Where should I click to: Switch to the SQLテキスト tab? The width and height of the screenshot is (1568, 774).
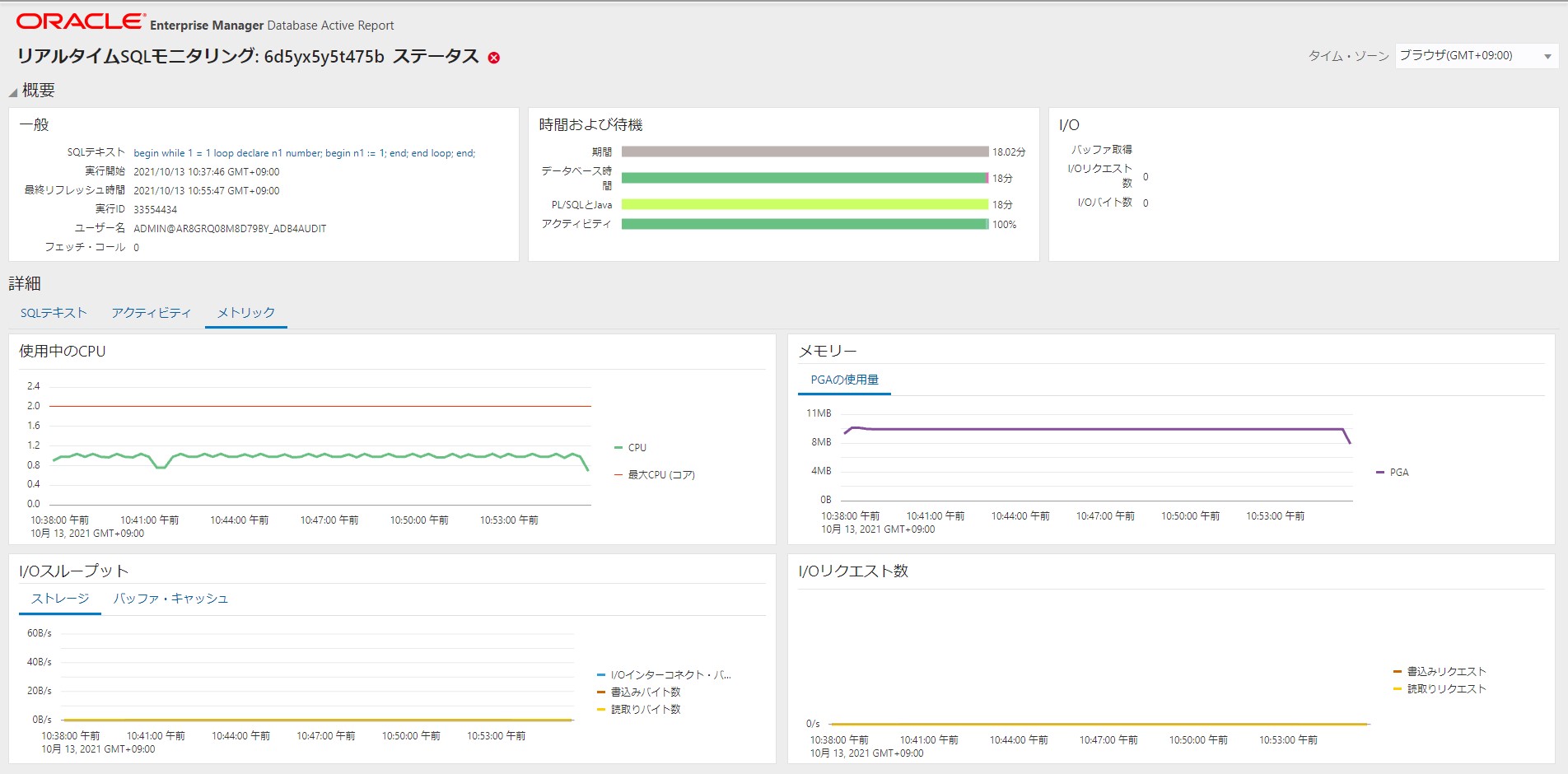pos(54,312)
